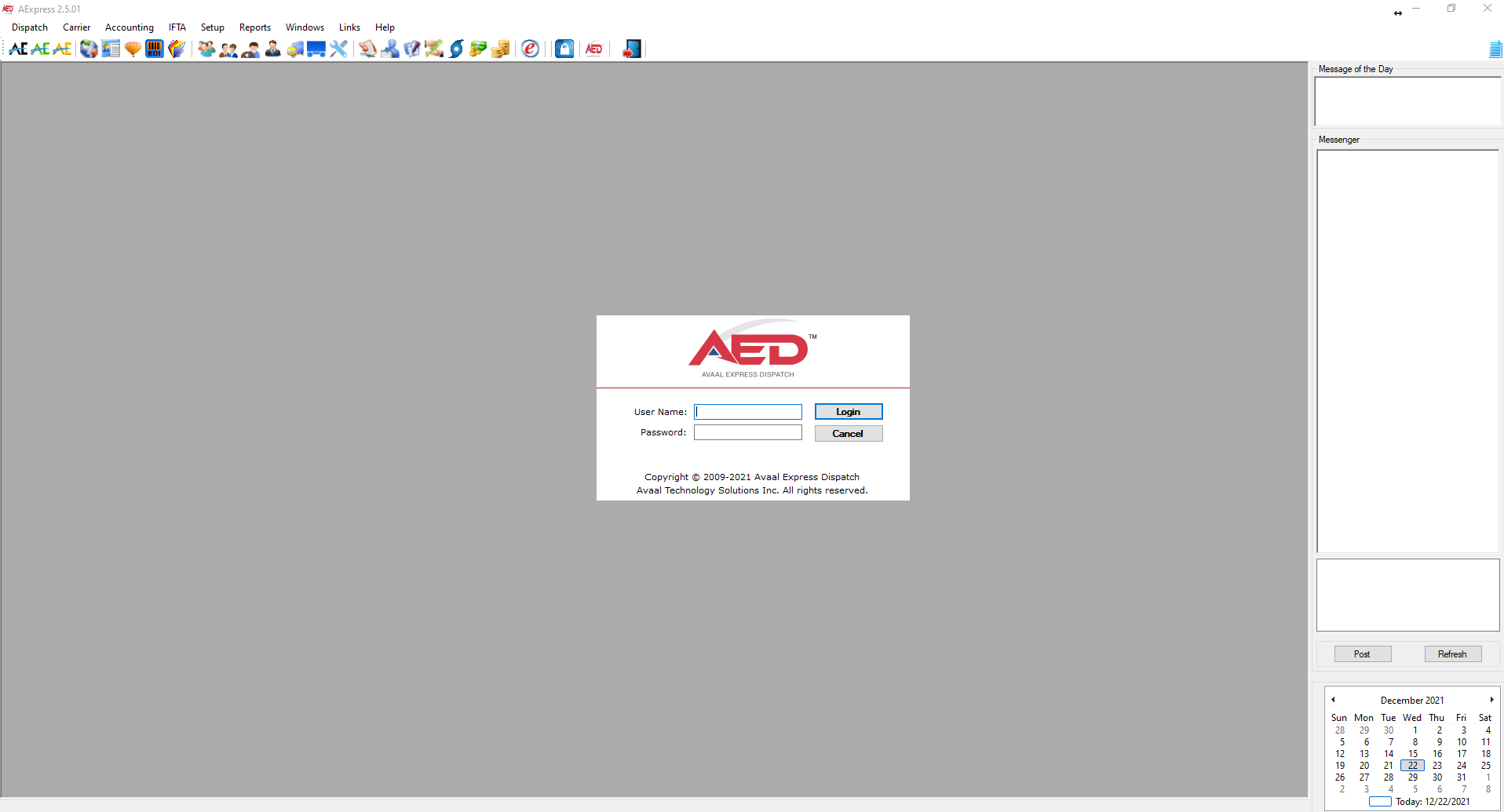Click the hot air balloon toolbar icon
This screenshot has height=812, width=1504.
pos(133,49)
